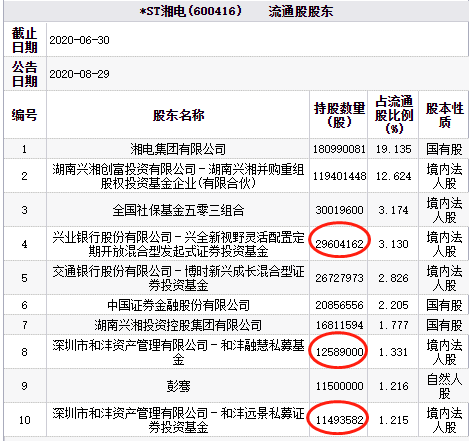Click percentage 2.826
This screenshot has width=472, height=441.
pyautogui.click(x=393, y=278)
